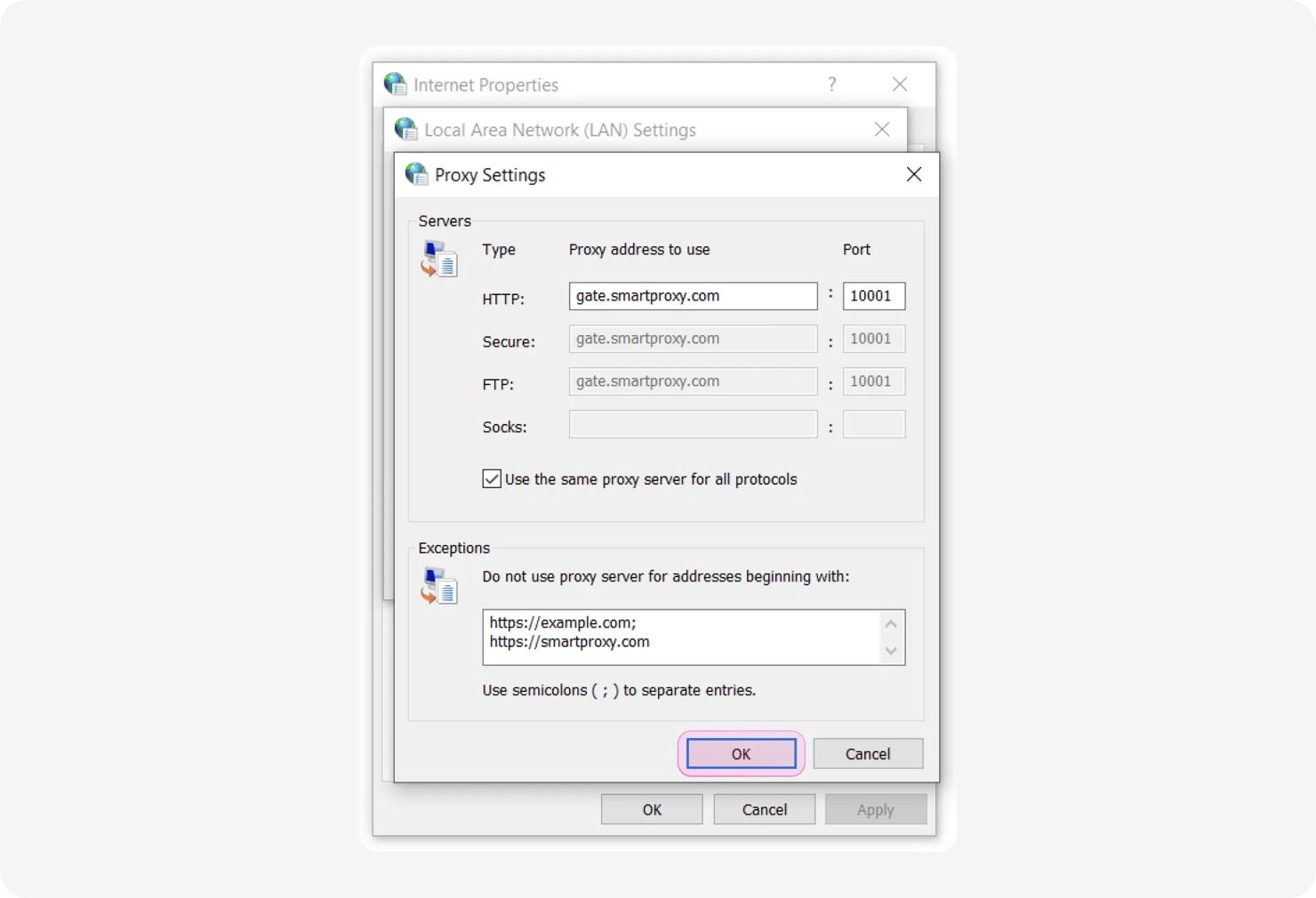Image resolution: width=1316 pixels, height=898 pixels.
Task: Click Apply in Internet Properties window
Action: pyautogui.click(x=875, y=810)
